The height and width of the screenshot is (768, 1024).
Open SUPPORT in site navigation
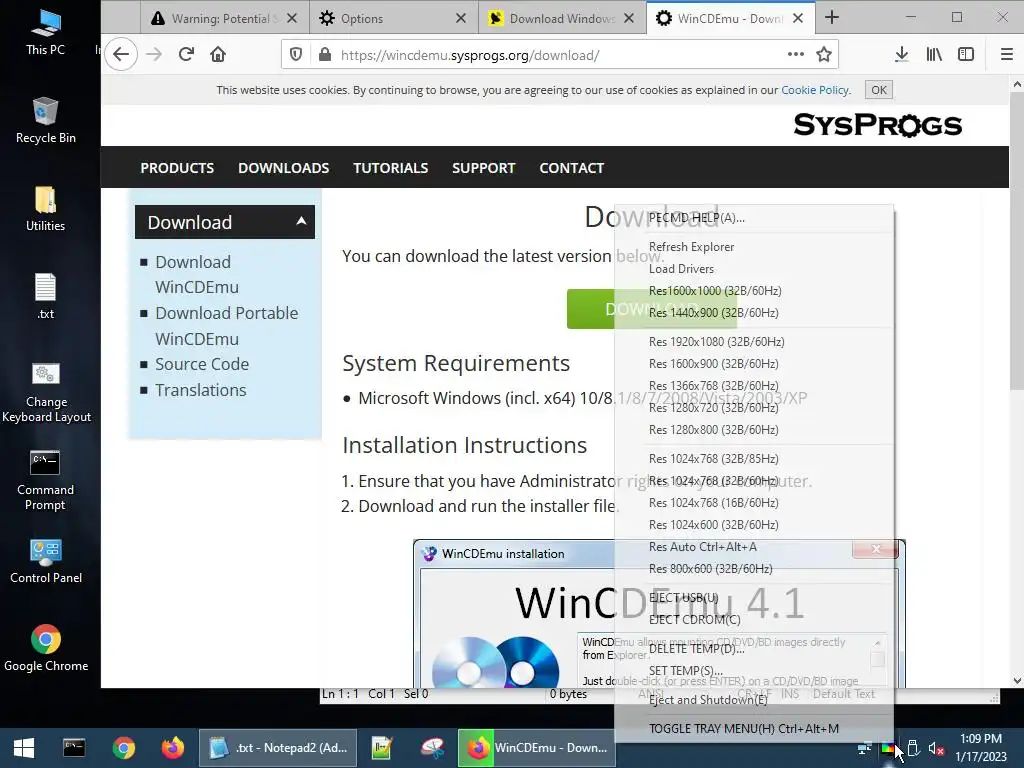click(x=483, y=168)
